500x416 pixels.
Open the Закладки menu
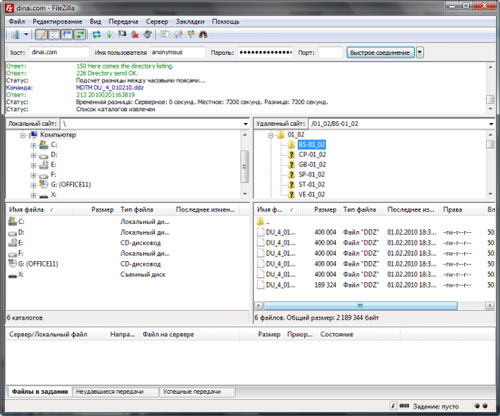click(190, 22)
